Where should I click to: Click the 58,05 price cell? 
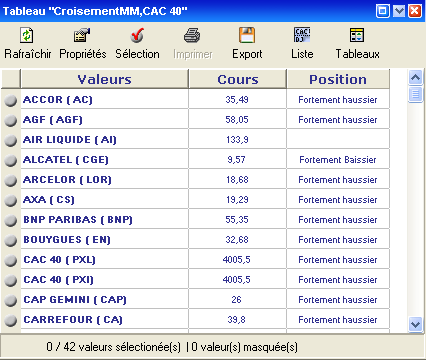237,120
